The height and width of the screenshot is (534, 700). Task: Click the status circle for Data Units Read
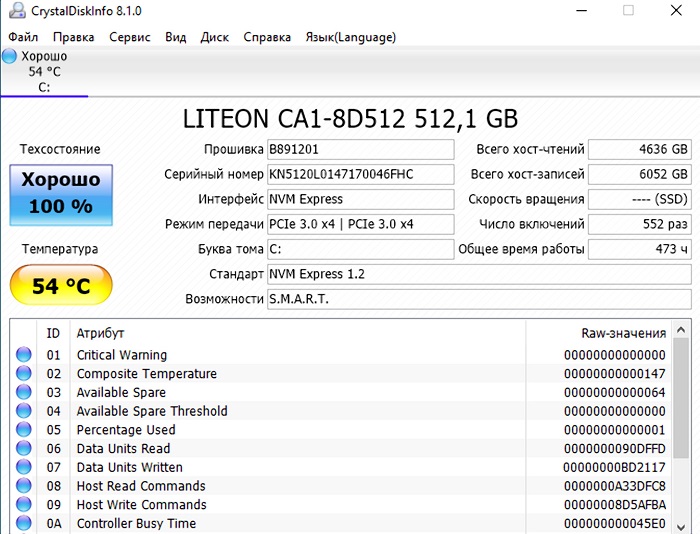tap(24, 448)
